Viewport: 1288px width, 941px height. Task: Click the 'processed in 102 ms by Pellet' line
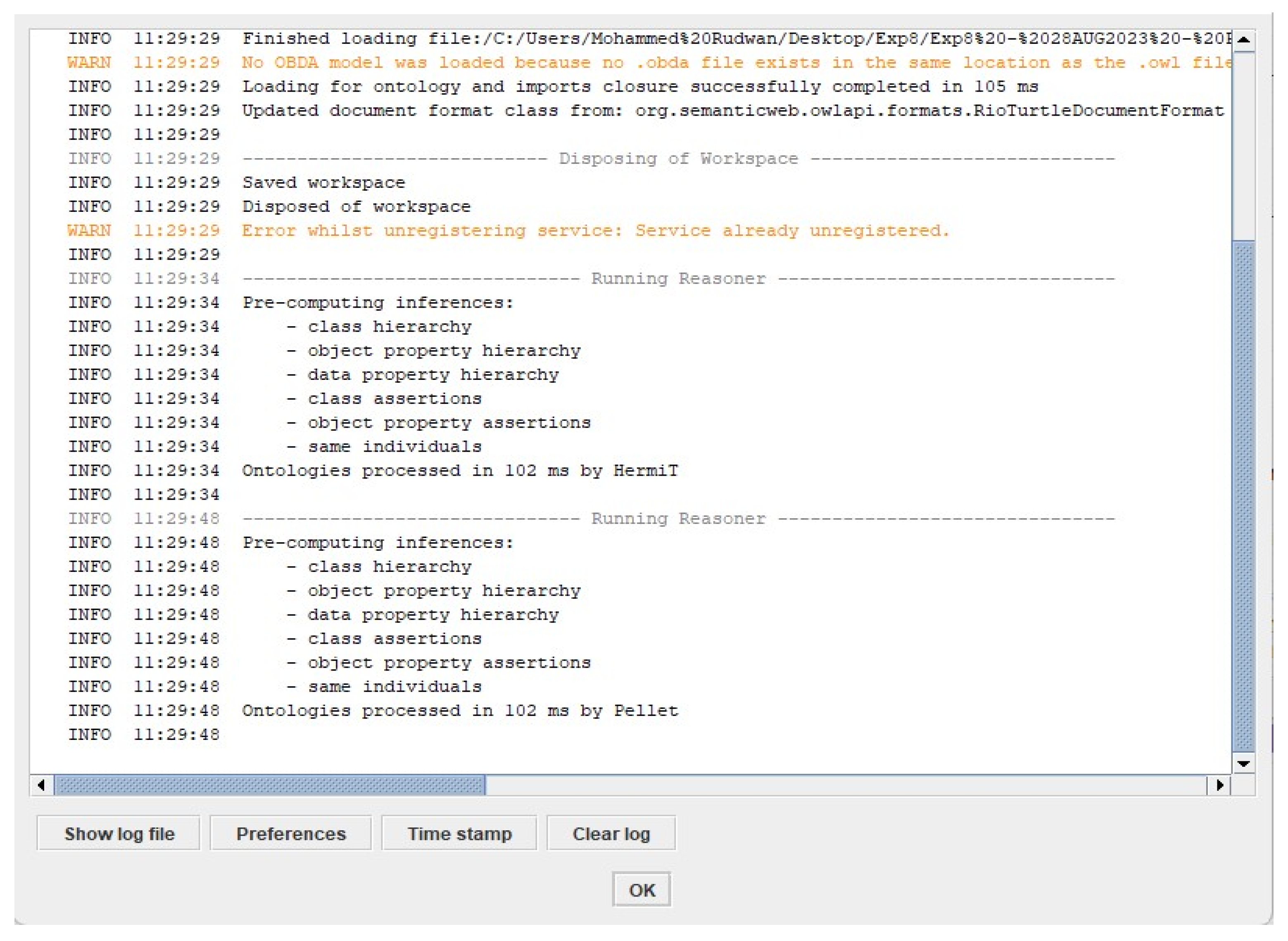(461, 710)
